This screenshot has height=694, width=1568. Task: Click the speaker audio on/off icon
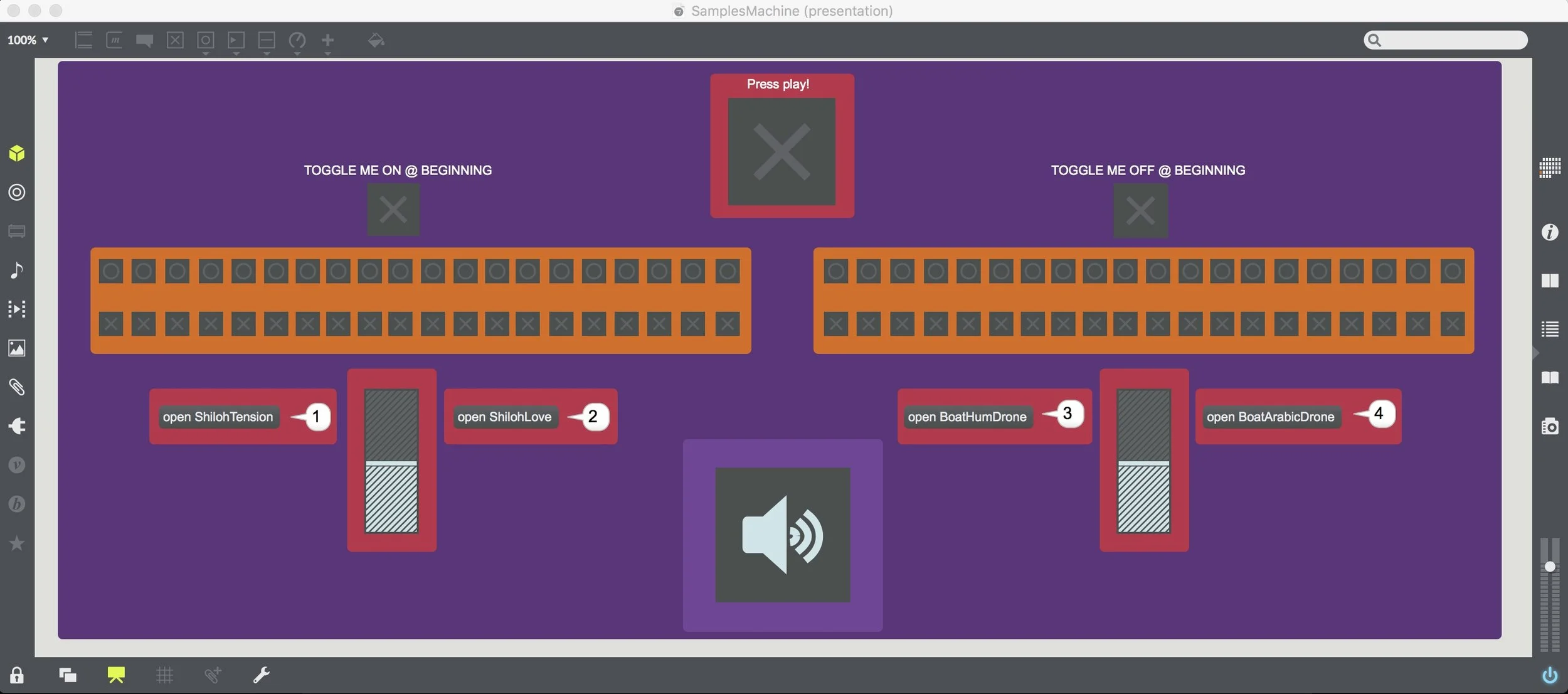pos(782,535)
